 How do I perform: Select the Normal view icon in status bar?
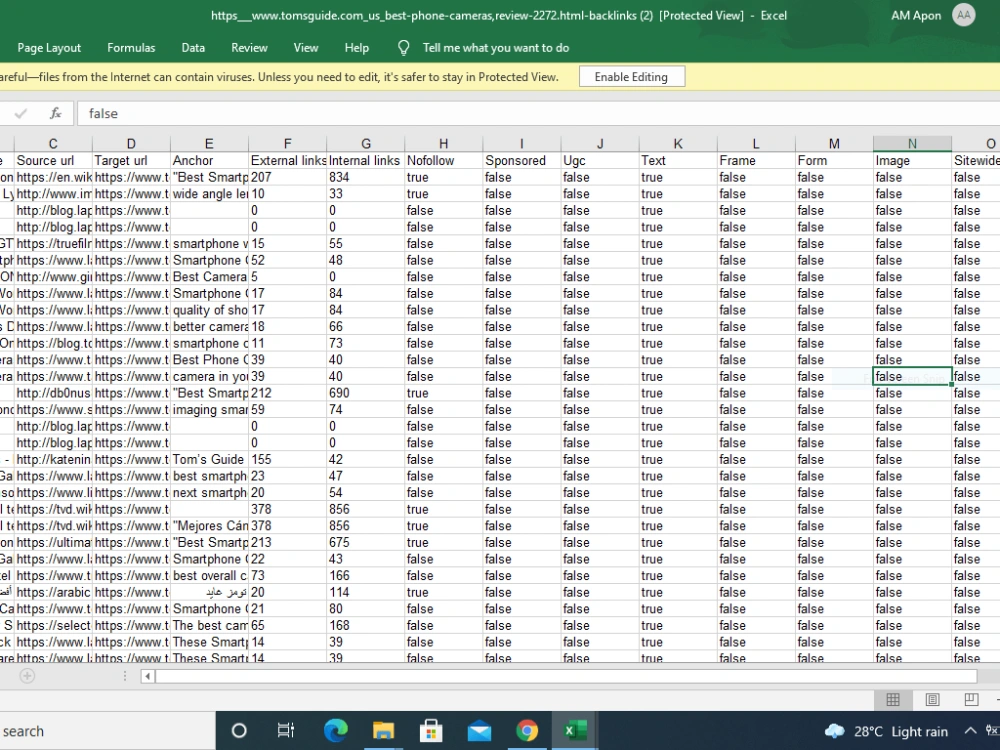[x=893, y=700]
